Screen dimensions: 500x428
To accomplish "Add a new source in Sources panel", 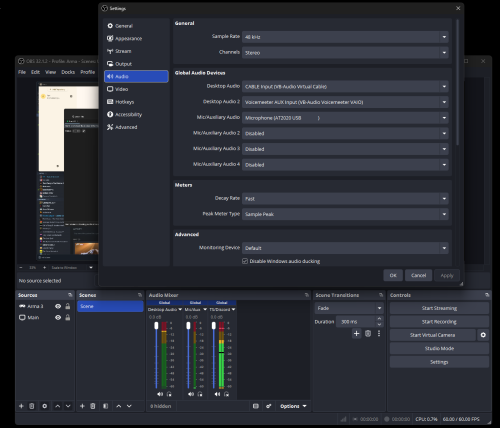I will [x=21, y=406].
